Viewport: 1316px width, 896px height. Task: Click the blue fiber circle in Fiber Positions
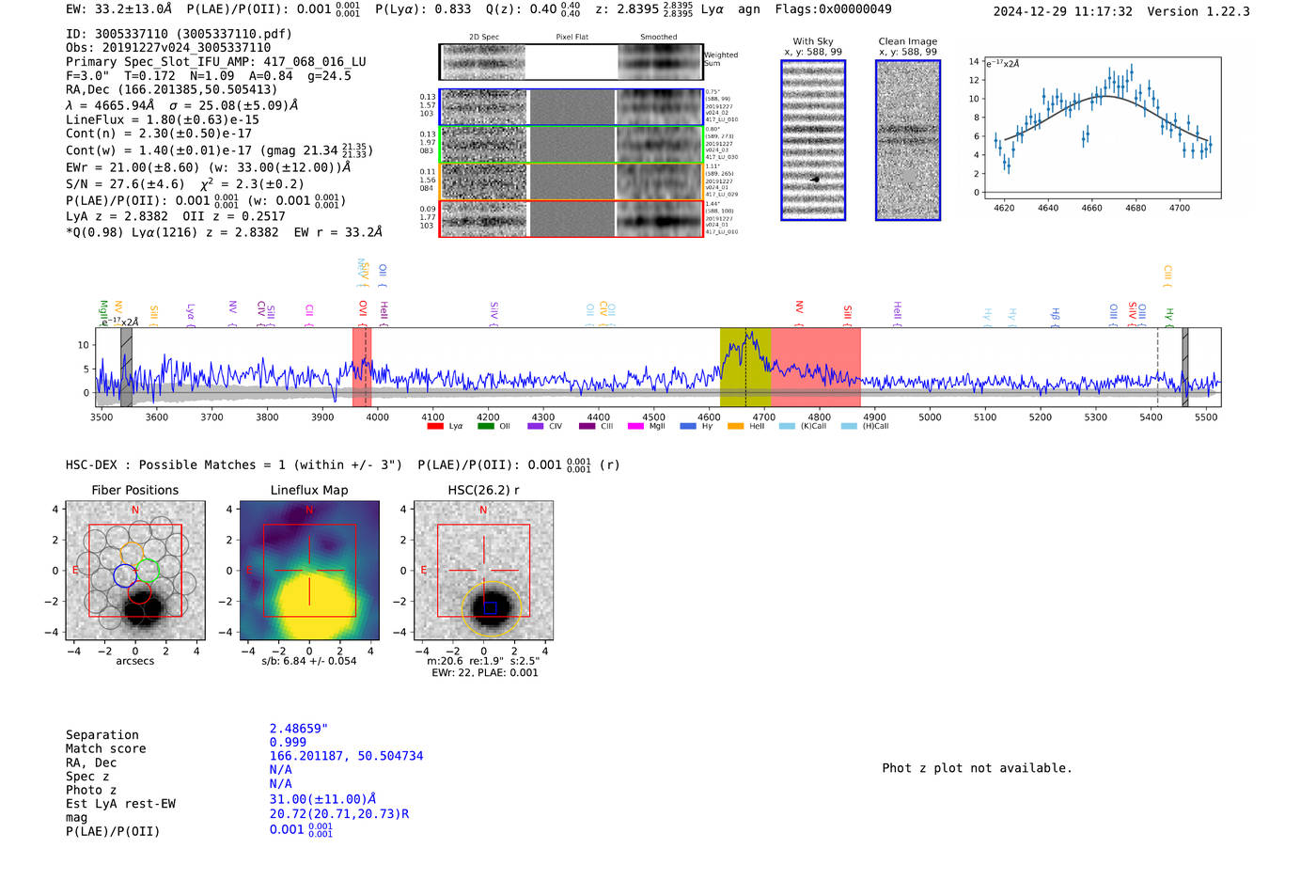tap(125, 575)
